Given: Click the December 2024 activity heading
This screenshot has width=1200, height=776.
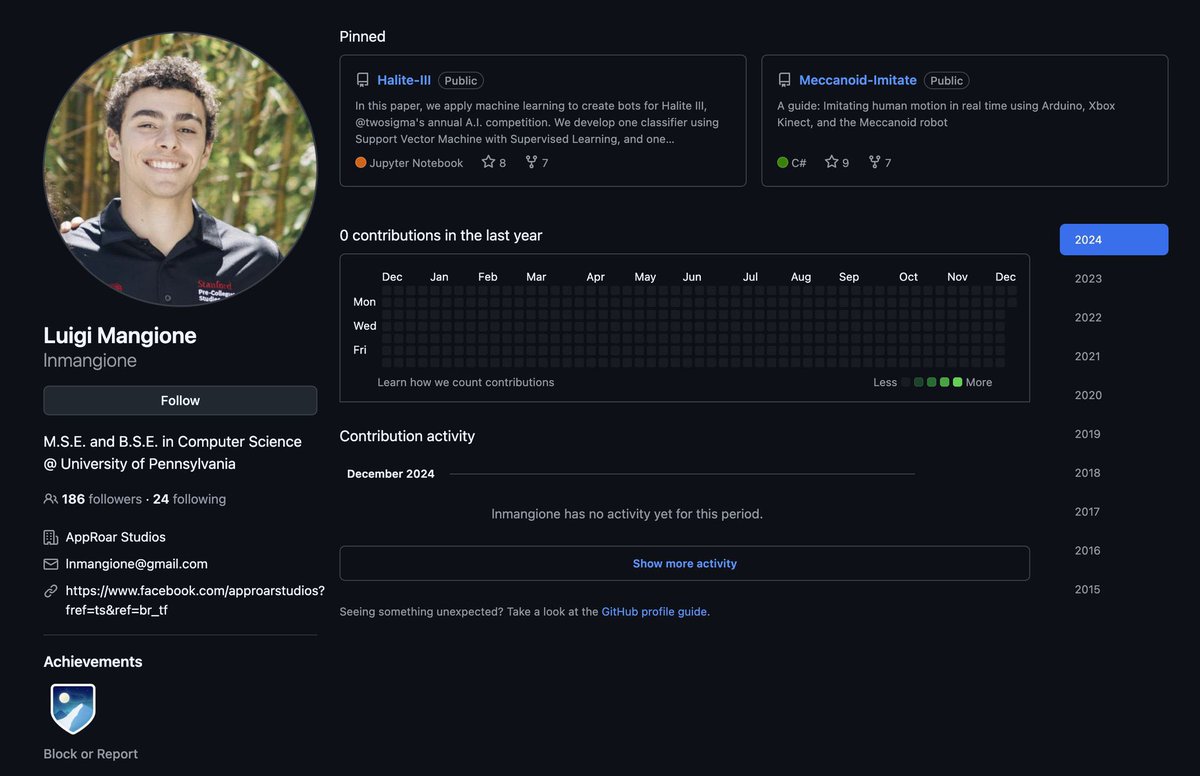Looking at the screenshot, I should point(391,474).
